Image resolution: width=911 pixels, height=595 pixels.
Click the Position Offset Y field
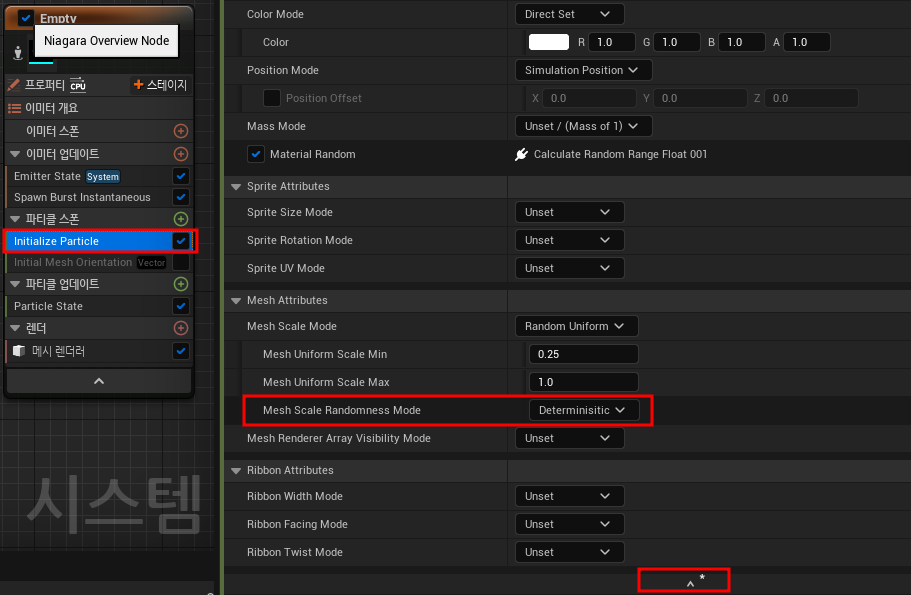(x=700, y=98)
